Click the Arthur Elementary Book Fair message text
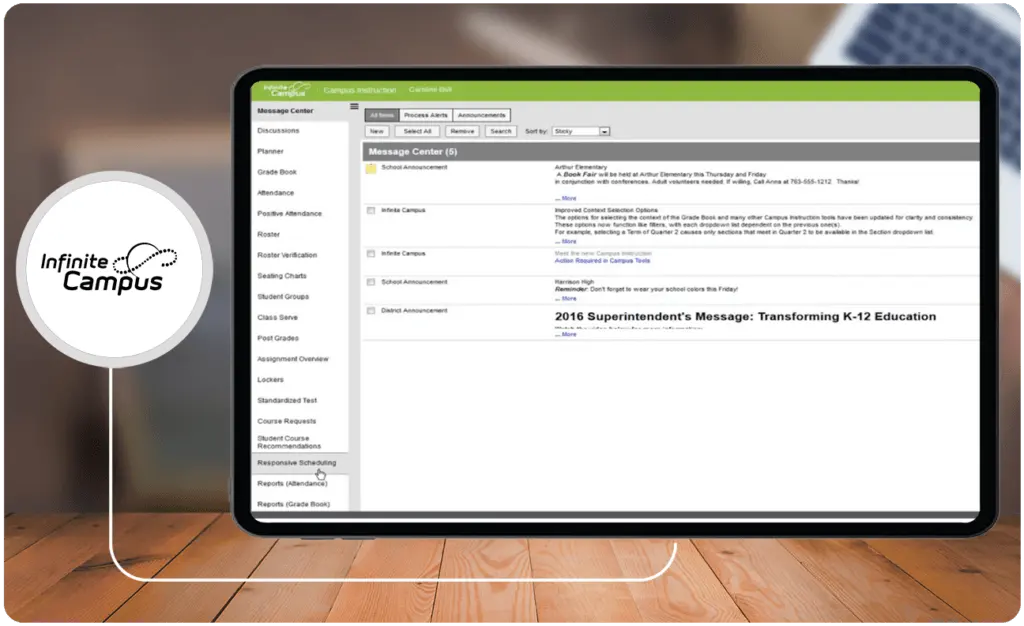The height and width of the screenshot is (626, 1024). tap(707, 175)
